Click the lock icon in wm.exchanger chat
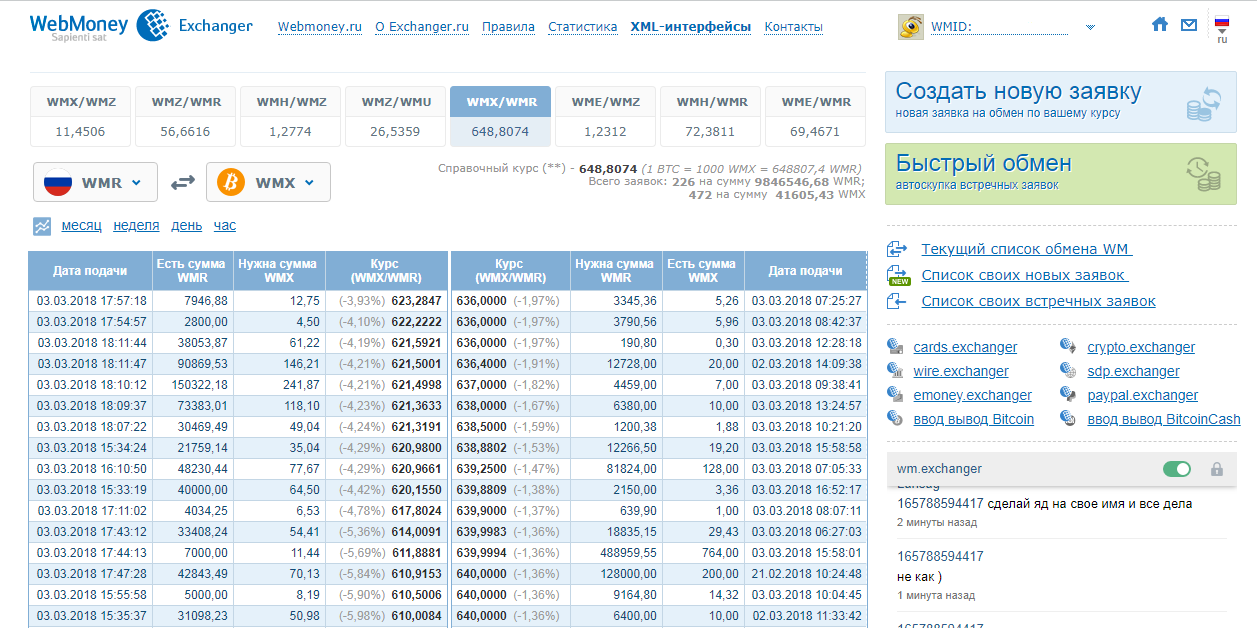This screenshot has height=628, width=1257. coord(1217,469)
